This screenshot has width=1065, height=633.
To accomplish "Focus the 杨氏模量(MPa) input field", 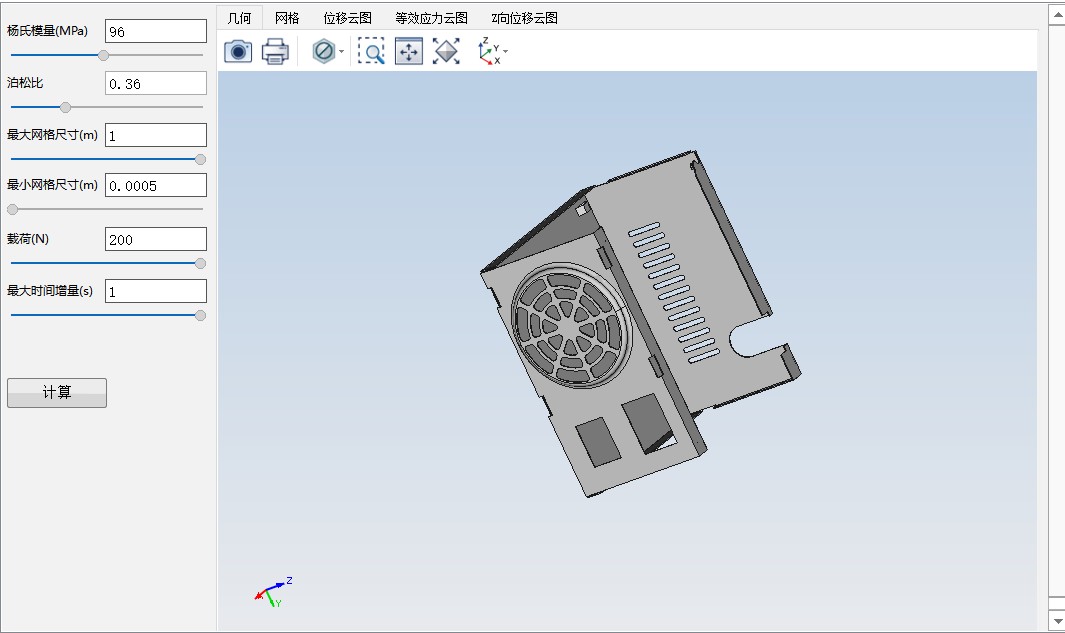I will [156, 31].
